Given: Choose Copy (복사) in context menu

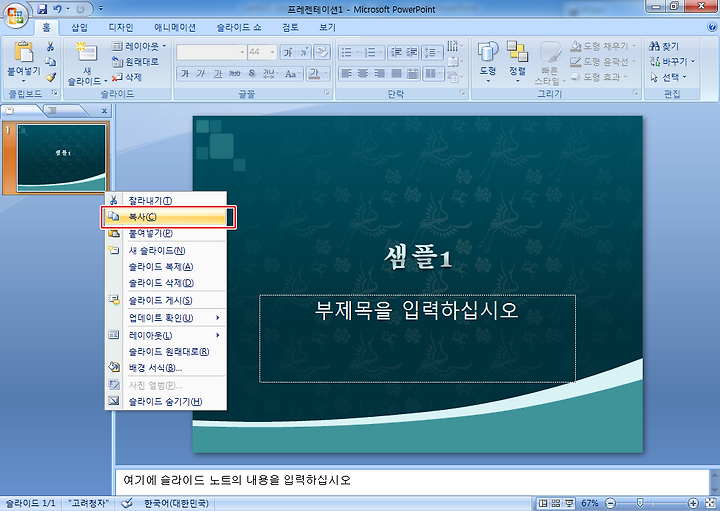Looking at the screenshot, I should (165, 217).
